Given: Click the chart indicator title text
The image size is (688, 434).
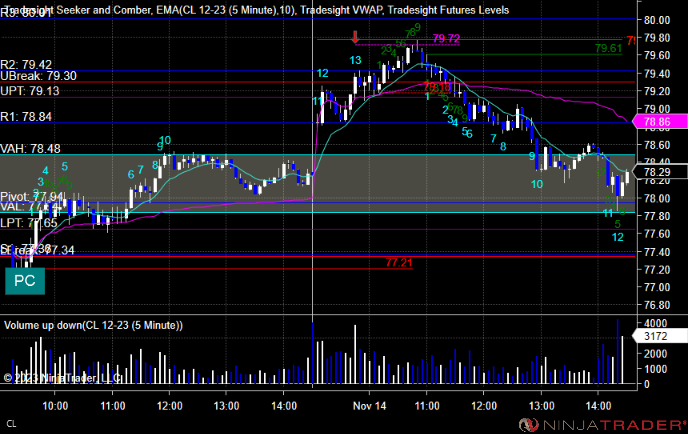Looking at the screenshot, I should pyautogui.click(x=257, y=10).
